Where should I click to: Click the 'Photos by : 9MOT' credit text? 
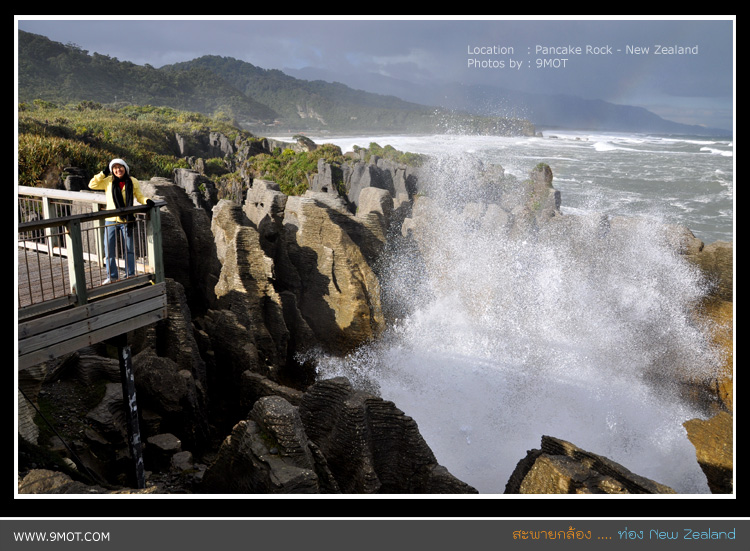tap(517, 63)
